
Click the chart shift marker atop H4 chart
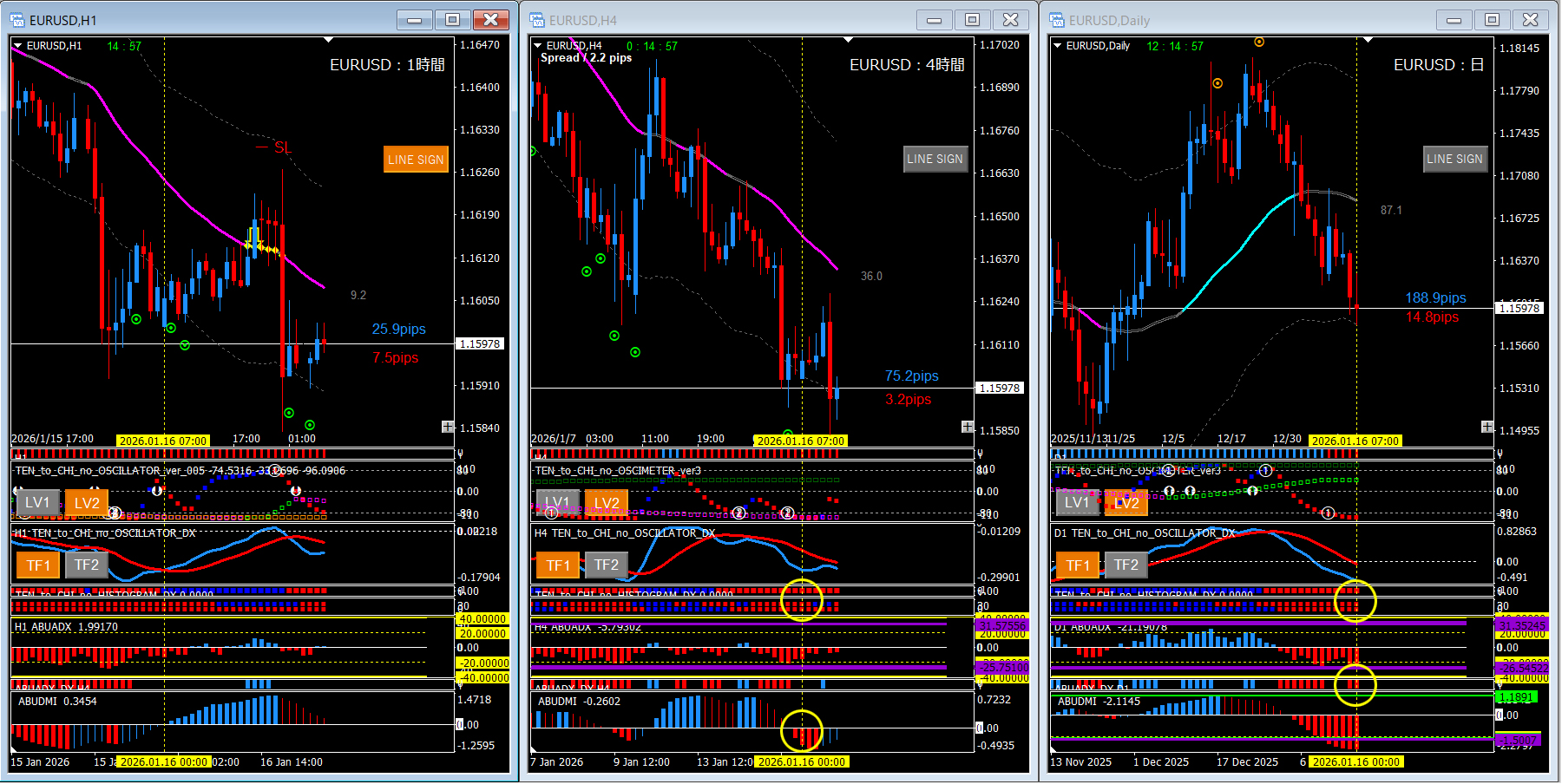(848, 40)
